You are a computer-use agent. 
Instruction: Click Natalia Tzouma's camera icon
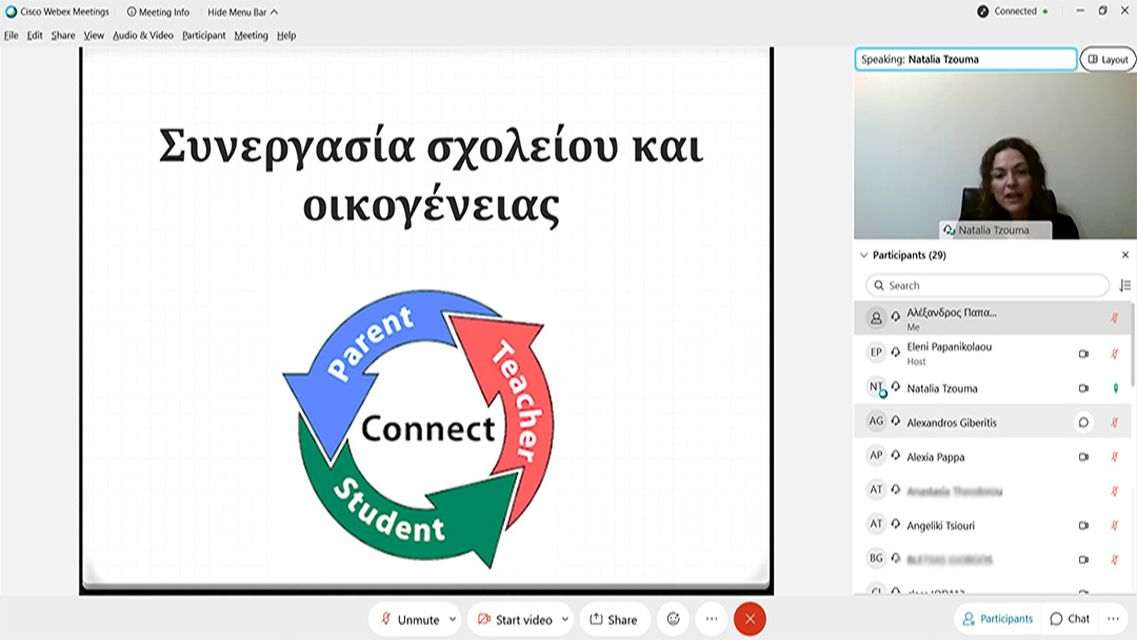[1083, 388]
